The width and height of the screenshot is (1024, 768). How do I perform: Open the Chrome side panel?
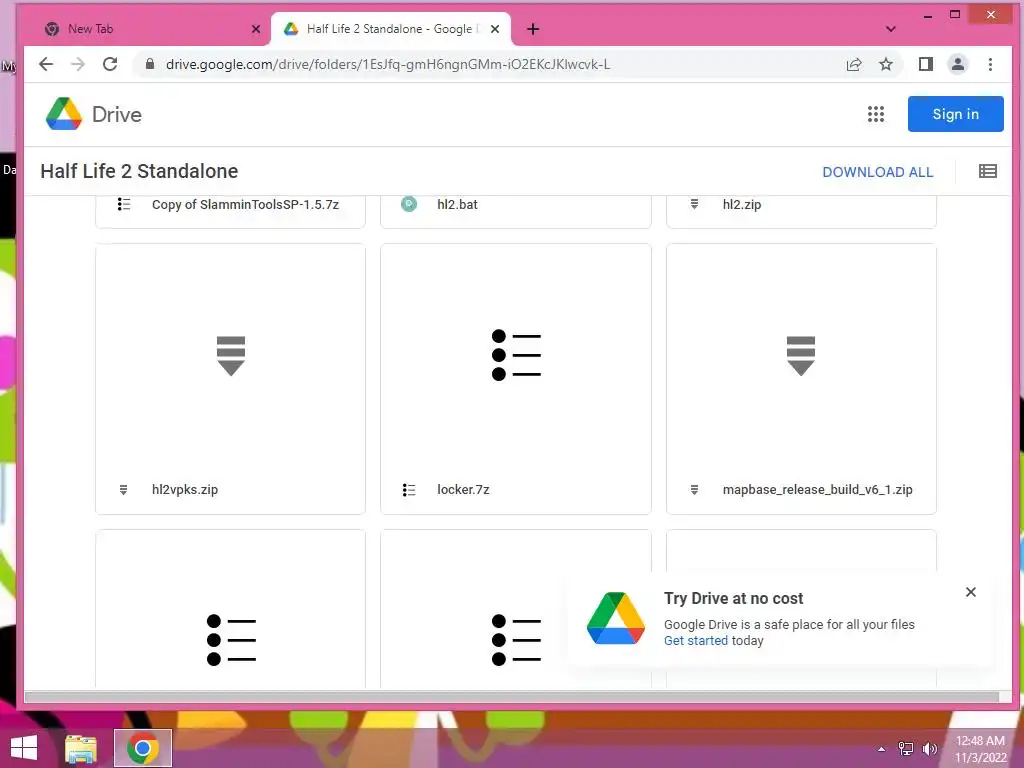coord(925,64)
